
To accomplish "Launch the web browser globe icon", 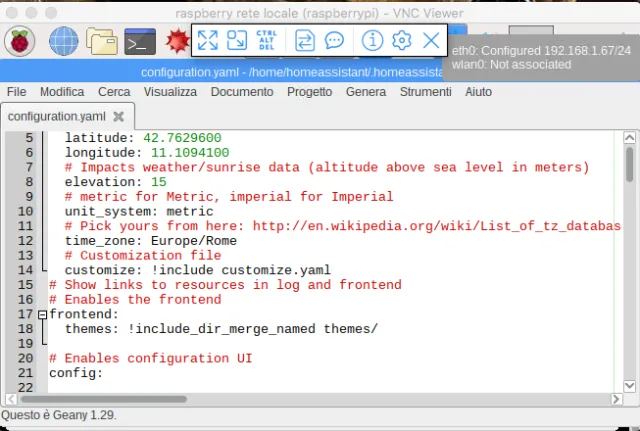I will point(63,41).
